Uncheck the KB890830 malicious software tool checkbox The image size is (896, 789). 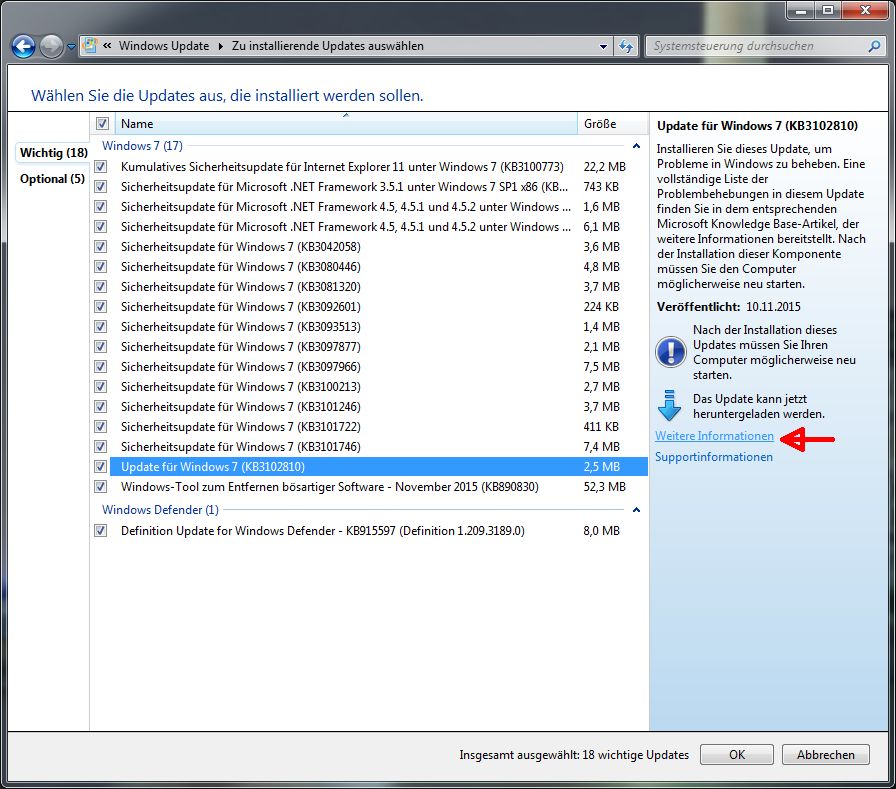tap(101, 486)
